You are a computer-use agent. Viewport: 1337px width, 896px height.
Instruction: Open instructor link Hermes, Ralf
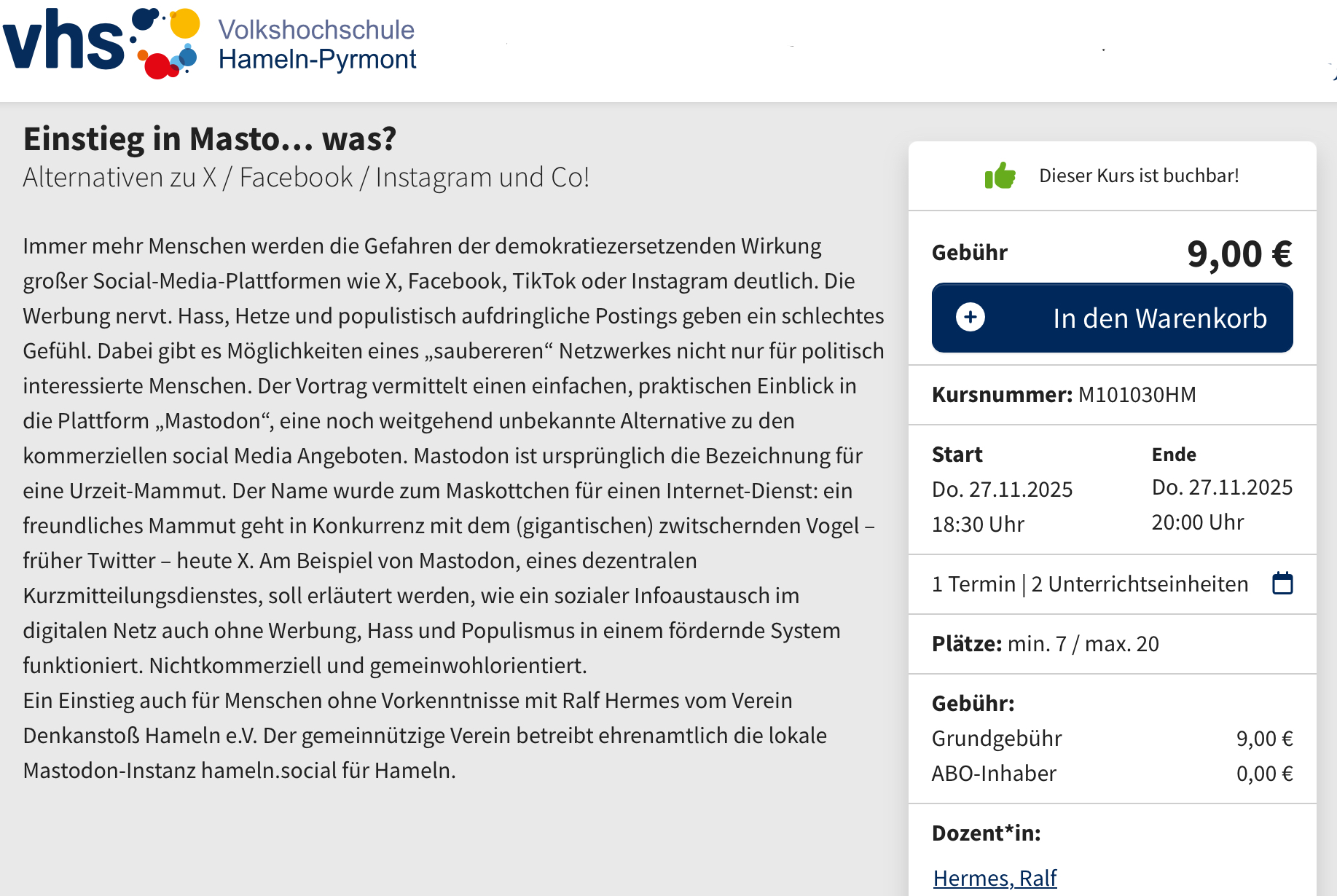point(995,878)
